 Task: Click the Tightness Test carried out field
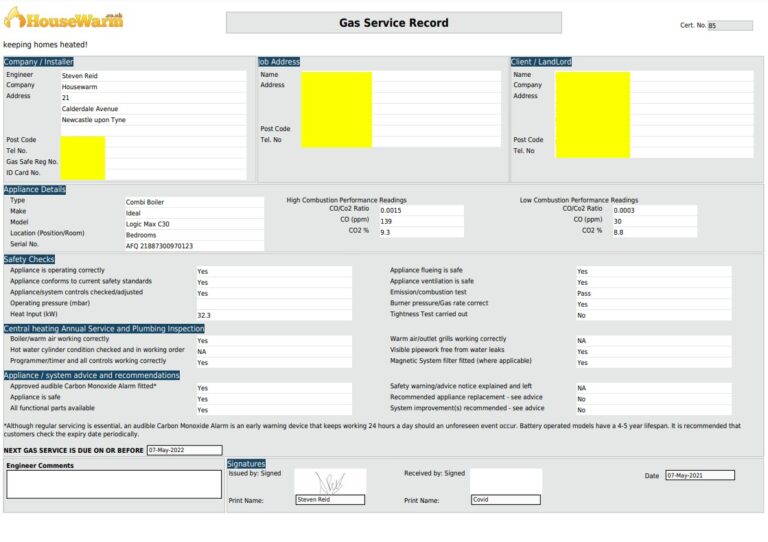pos(654,315)
